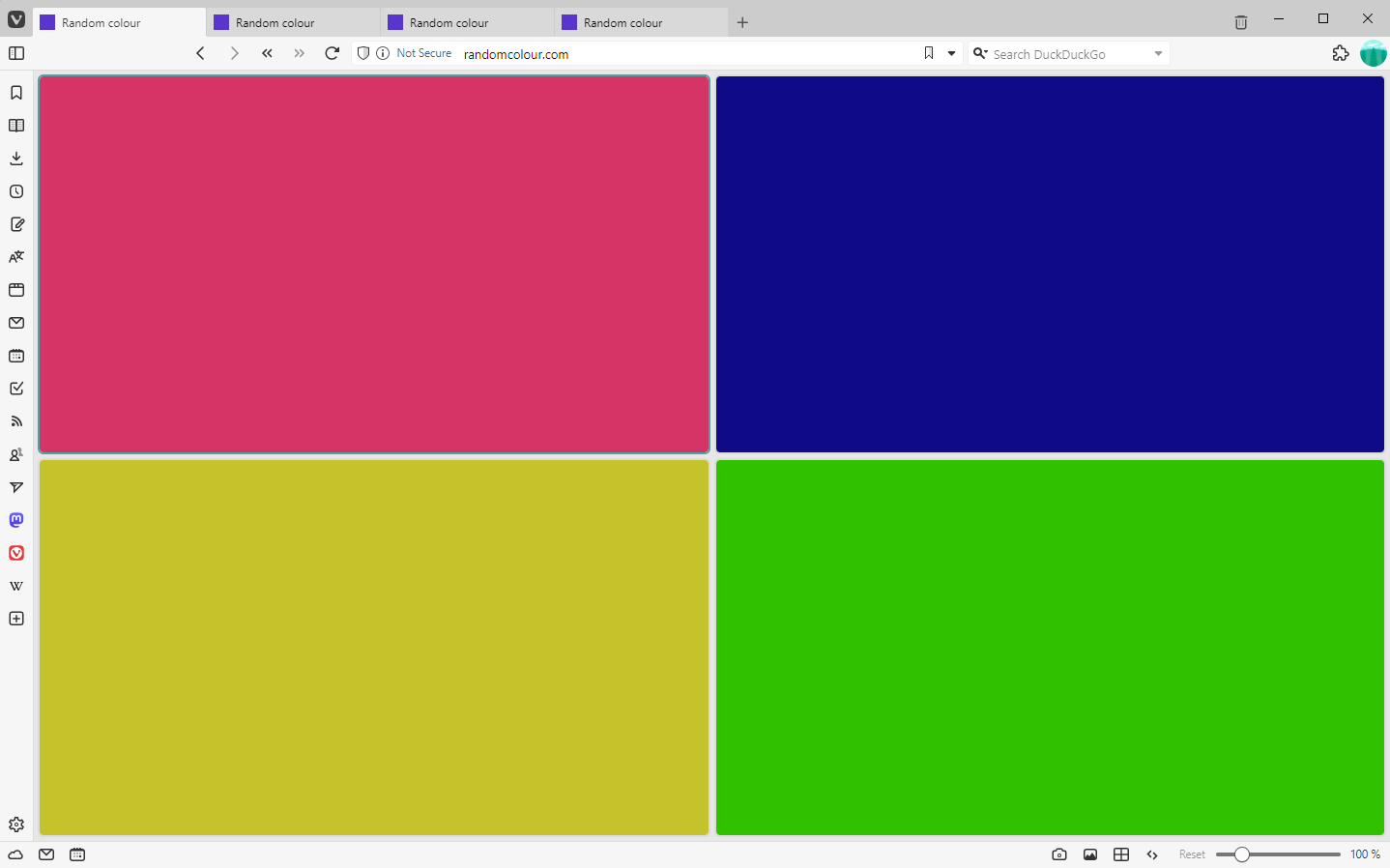Viewport: 1390px width, 868px height.
Task: Reset the page zoom
Action: 1192,854
